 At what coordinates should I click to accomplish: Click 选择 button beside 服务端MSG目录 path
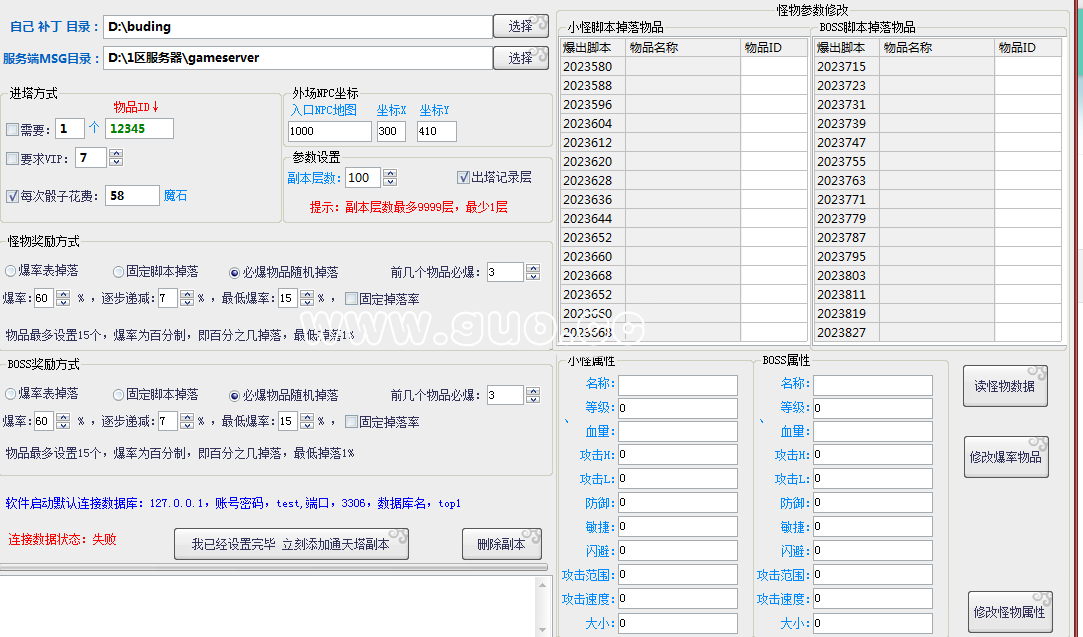point(520,58)
